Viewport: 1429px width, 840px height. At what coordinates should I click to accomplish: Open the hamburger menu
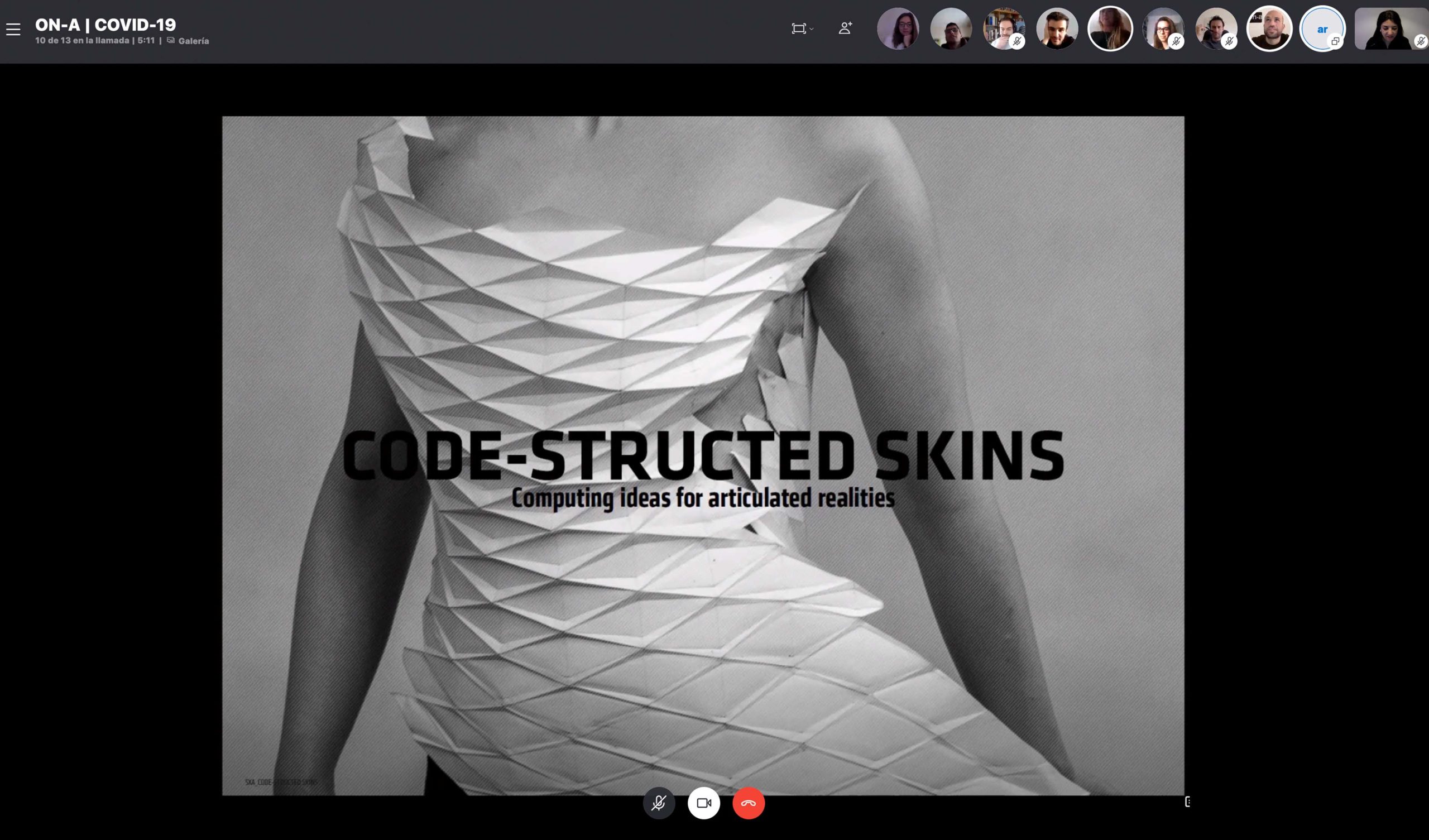pos(13,30)
